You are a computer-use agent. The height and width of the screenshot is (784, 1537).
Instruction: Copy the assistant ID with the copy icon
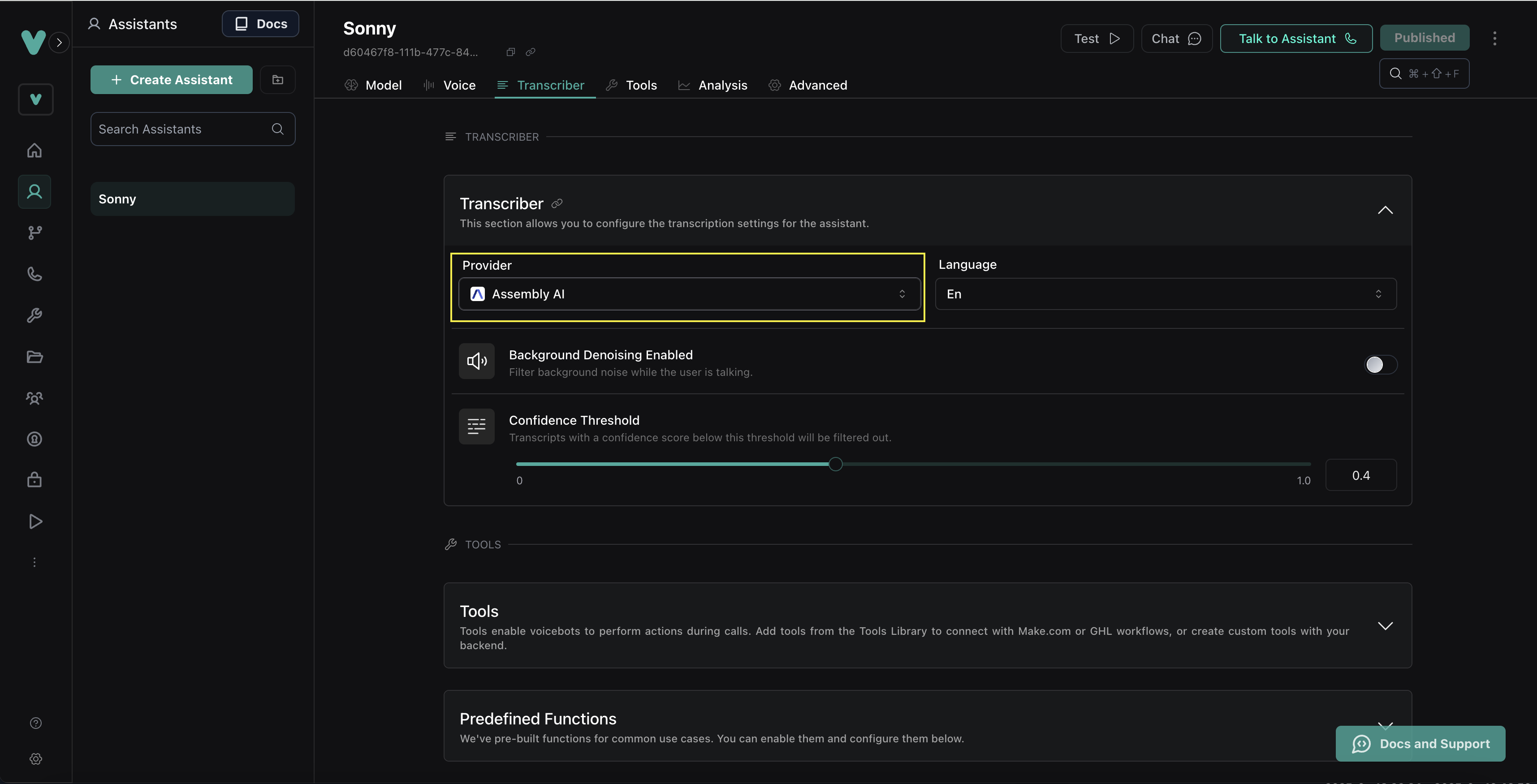tap(510, 52)
